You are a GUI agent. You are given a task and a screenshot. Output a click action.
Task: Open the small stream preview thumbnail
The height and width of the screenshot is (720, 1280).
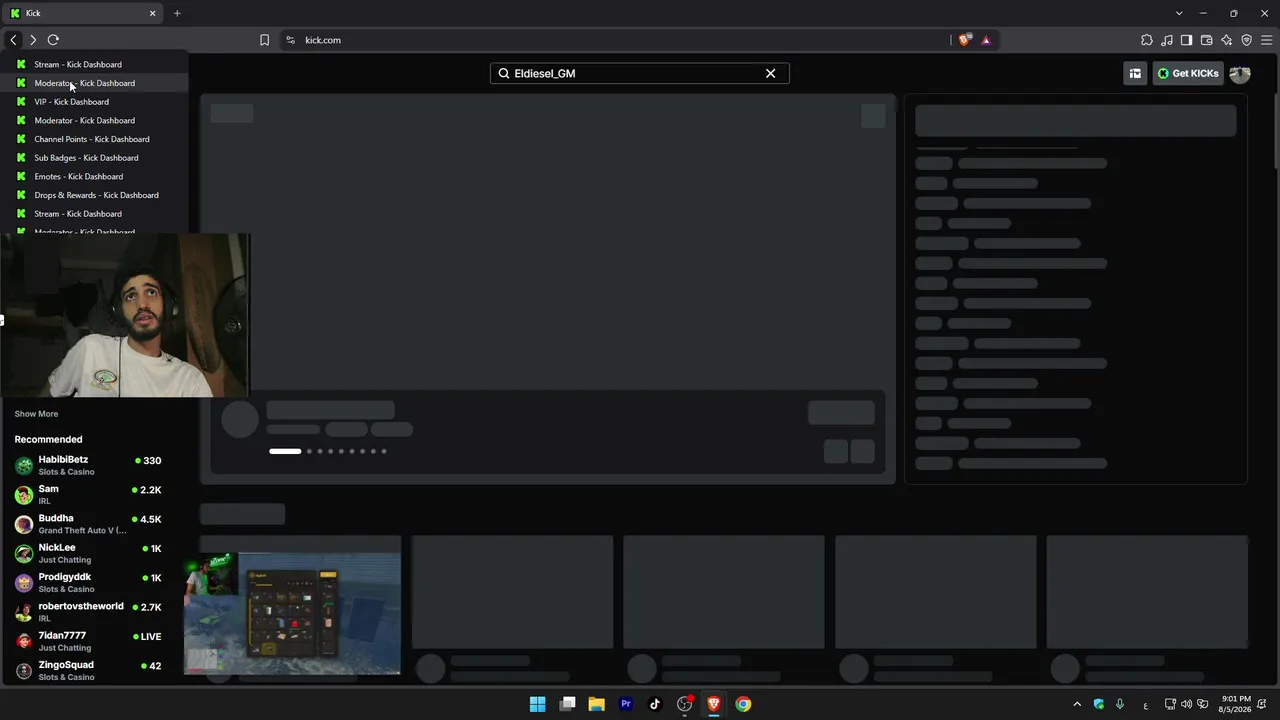coord(292,614)
